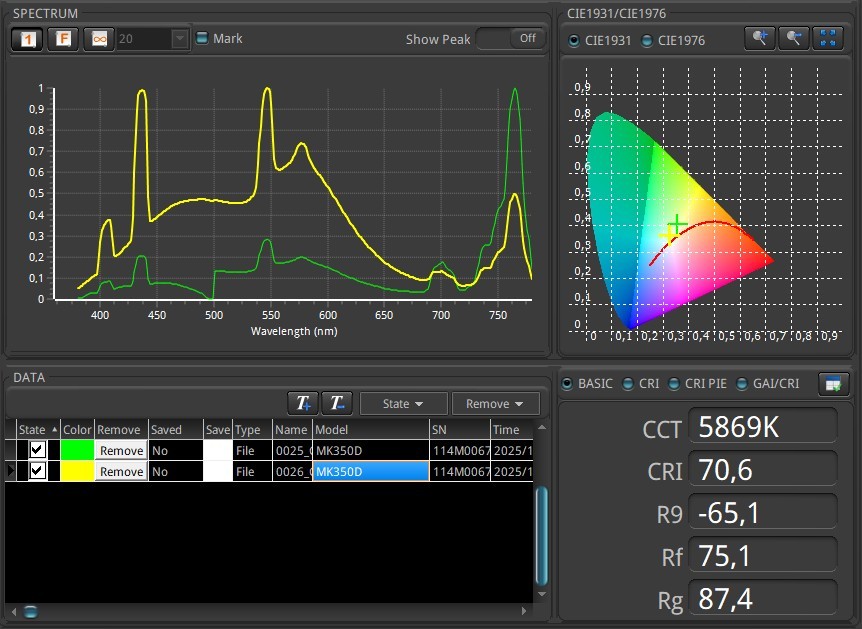Open the Remove dropdown menu
Screen dimensions: 862x629
(495, 404)
